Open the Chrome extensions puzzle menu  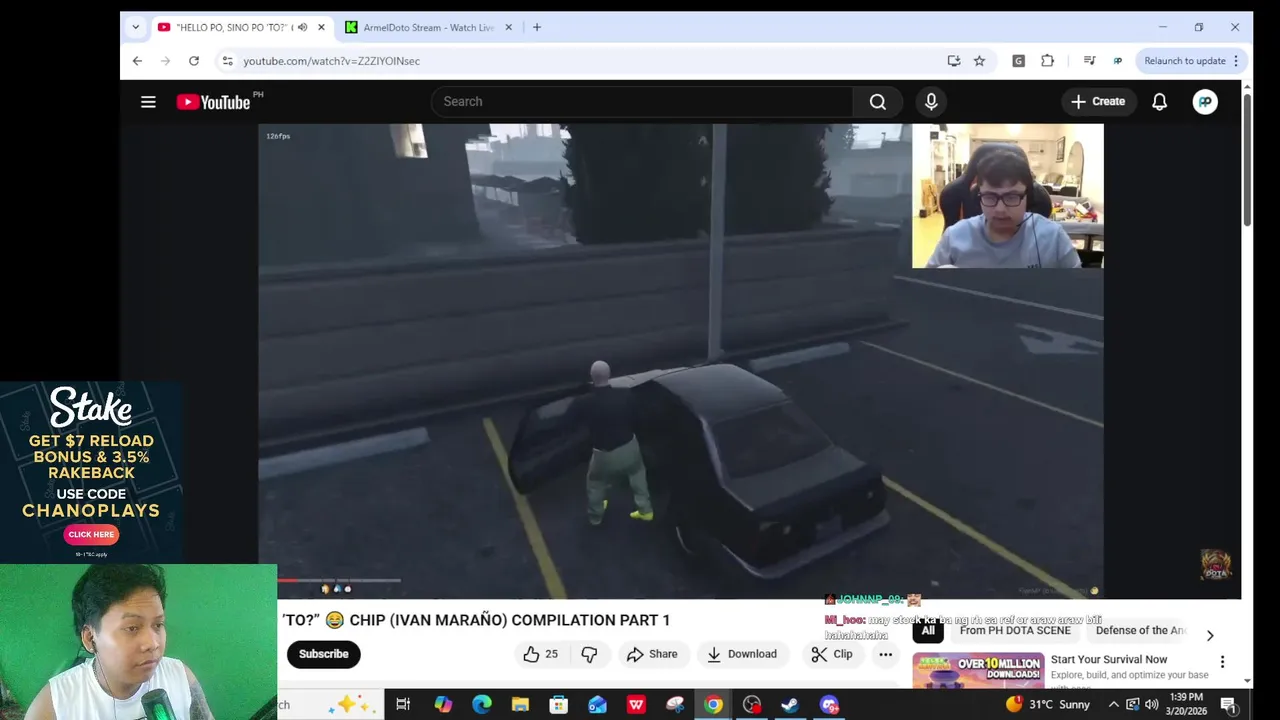click(x=1047, y=61)
